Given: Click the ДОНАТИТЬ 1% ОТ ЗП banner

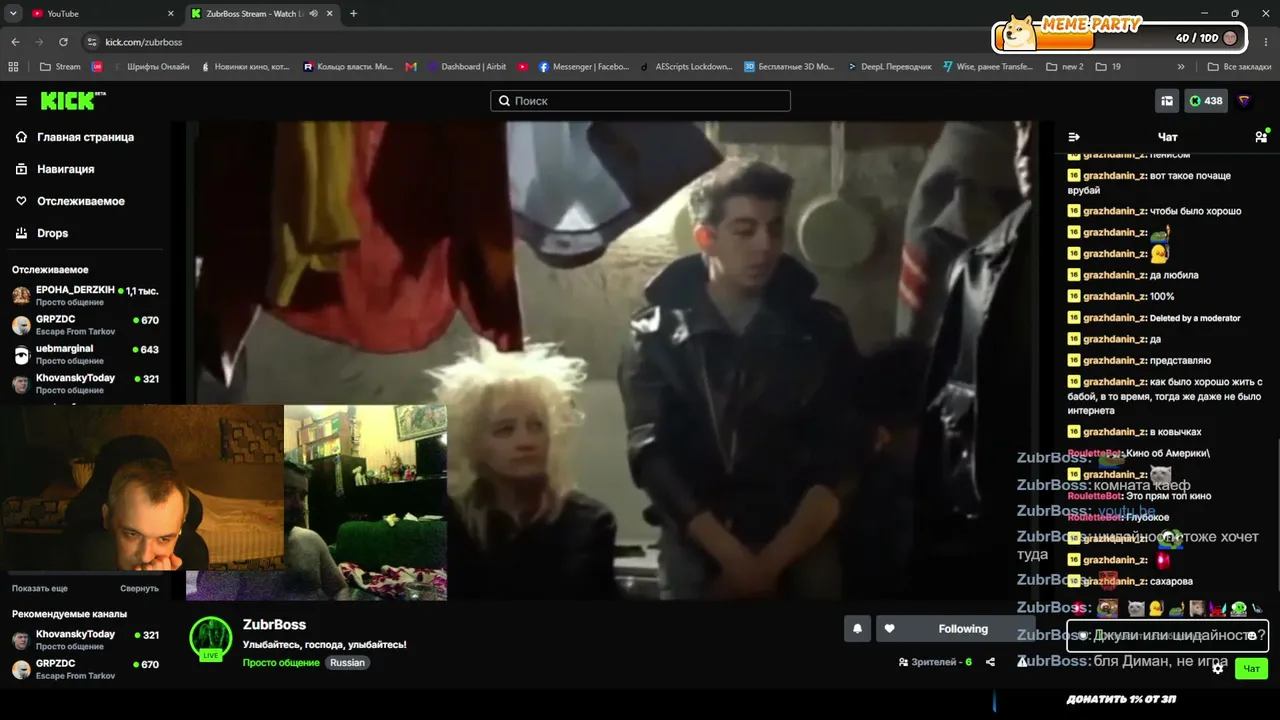Looking at the screenshot, I should click(x=1121, y=699).
